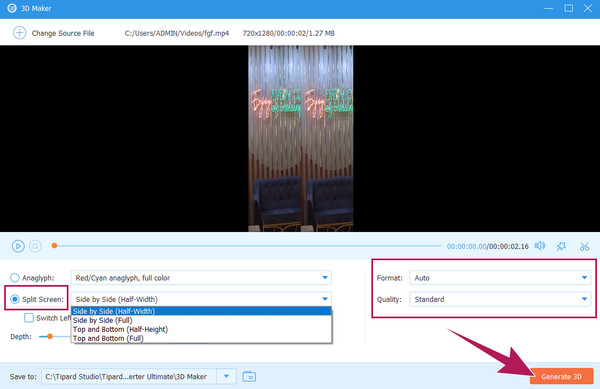Viewport: 600px width, 389px height.
Task: Choose Top and Bottom (Full) option
Action: click(x=201, y=339)
